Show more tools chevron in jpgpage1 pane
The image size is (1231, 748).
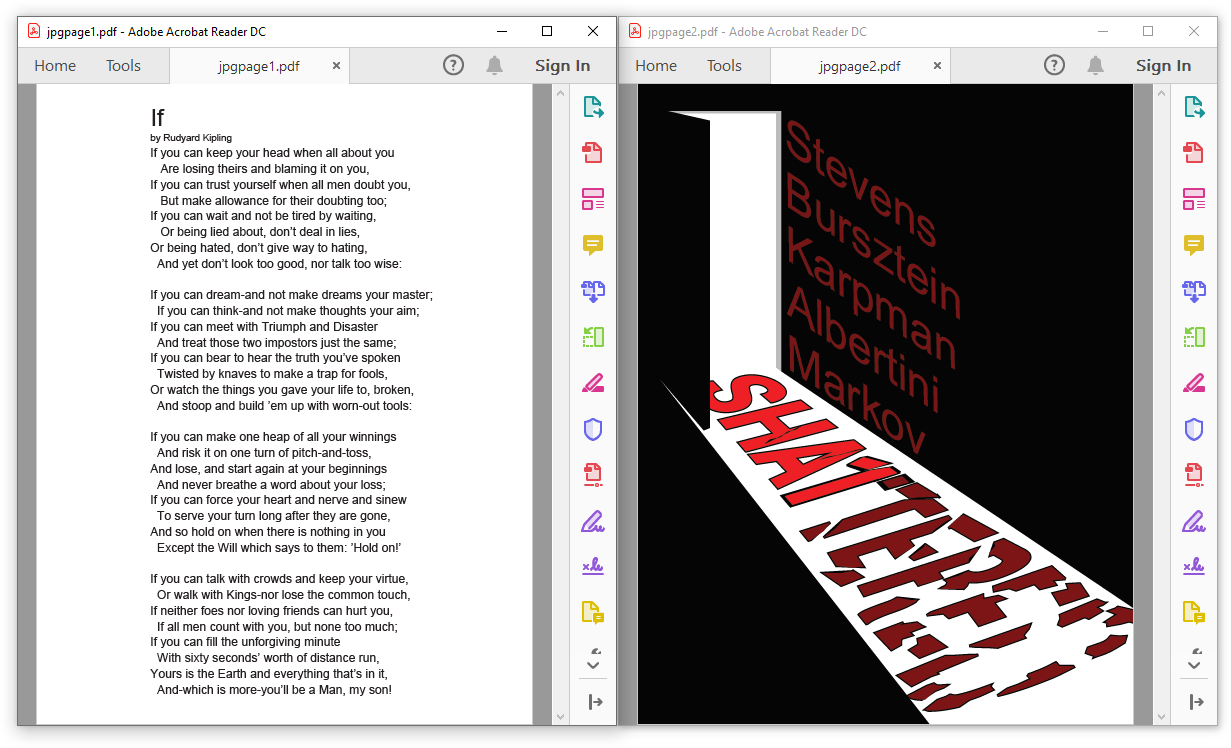(x=593, y=665)
